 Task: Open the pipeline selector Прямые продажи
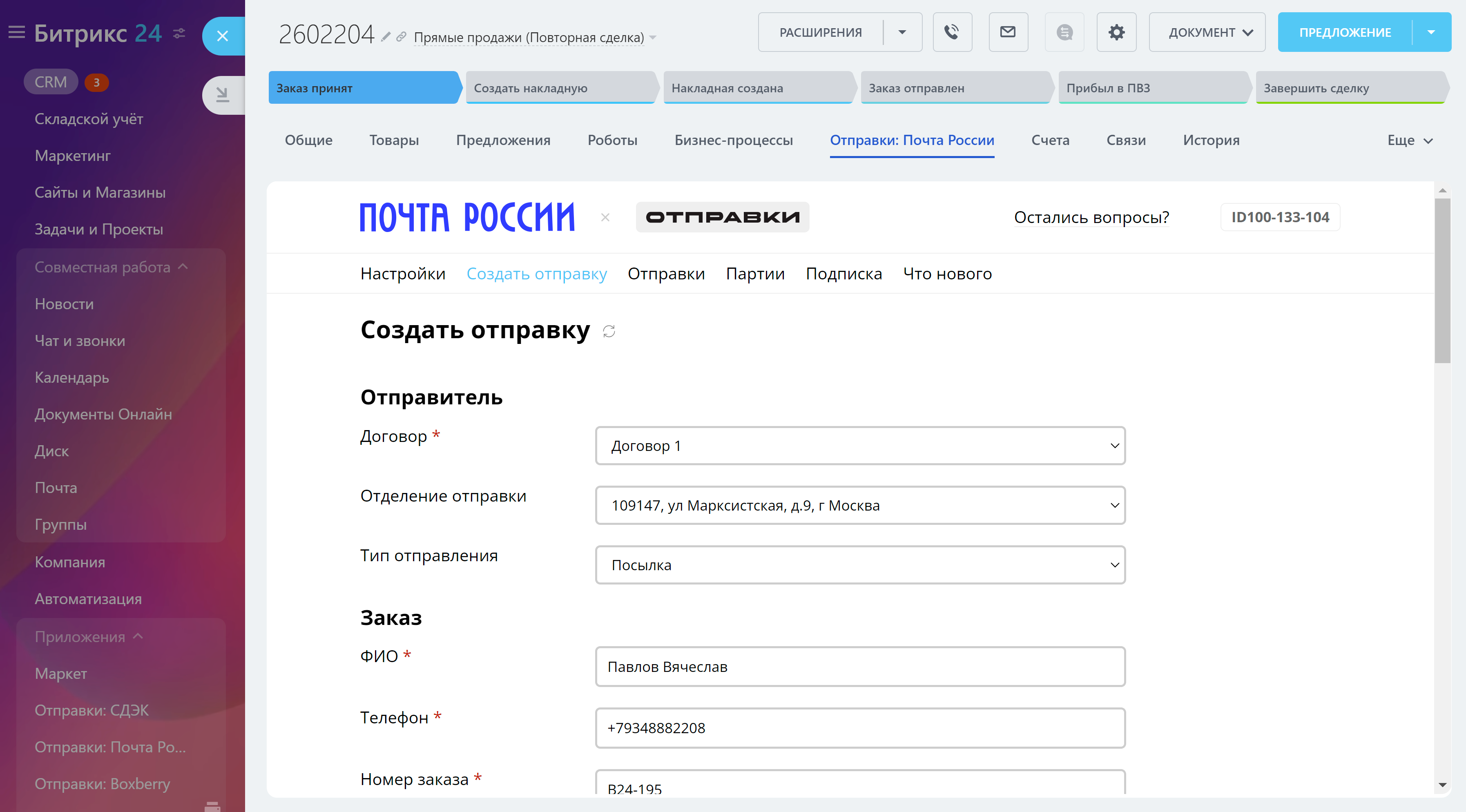click(x=535, y=38)
